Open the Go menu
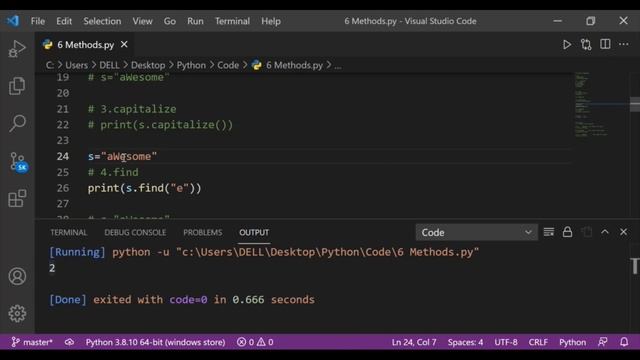Screen dimensions: 640x360 [x=170, y=21]
